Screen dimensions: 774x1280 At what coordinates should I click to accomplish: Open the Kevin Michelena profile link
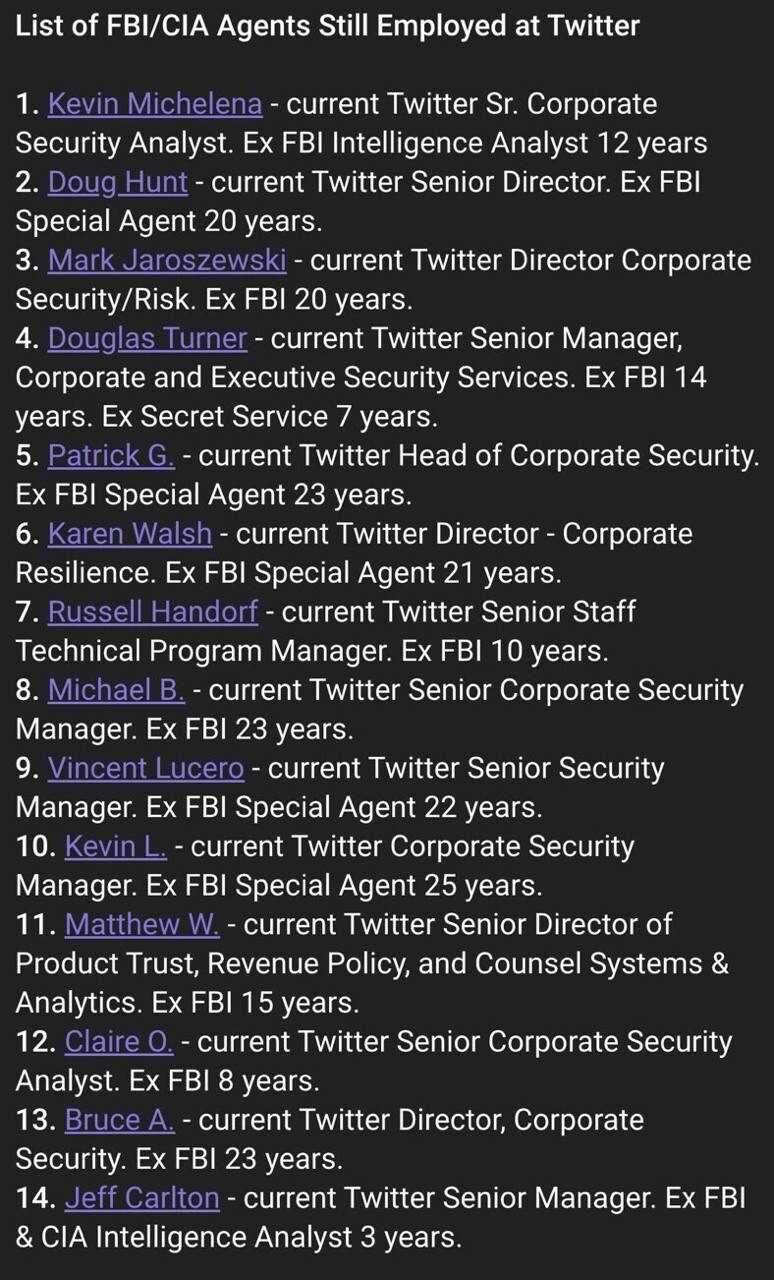coord(155,104)
